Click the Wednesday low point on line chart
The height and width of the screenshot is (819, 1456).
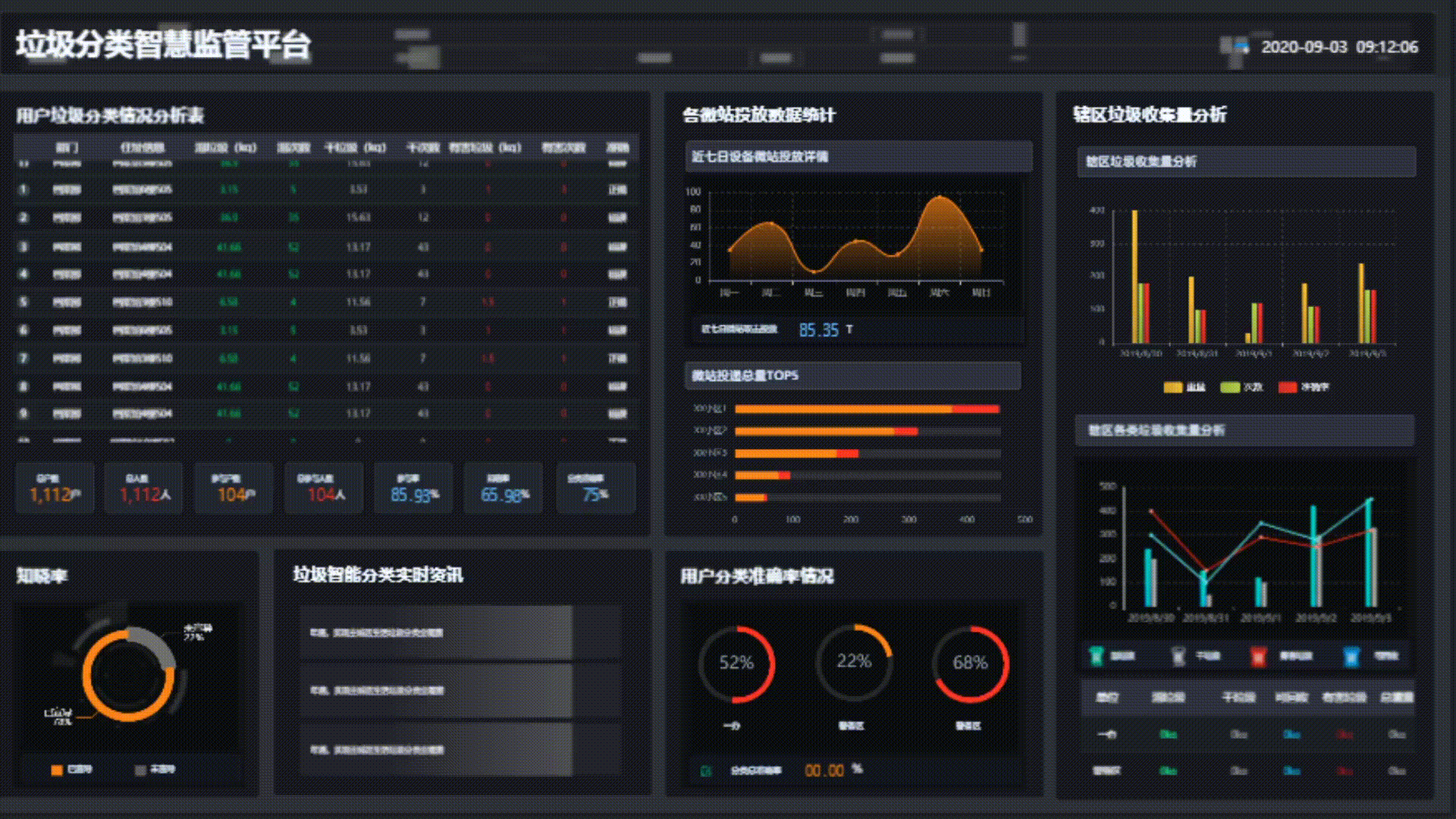[x=814, y=271]
